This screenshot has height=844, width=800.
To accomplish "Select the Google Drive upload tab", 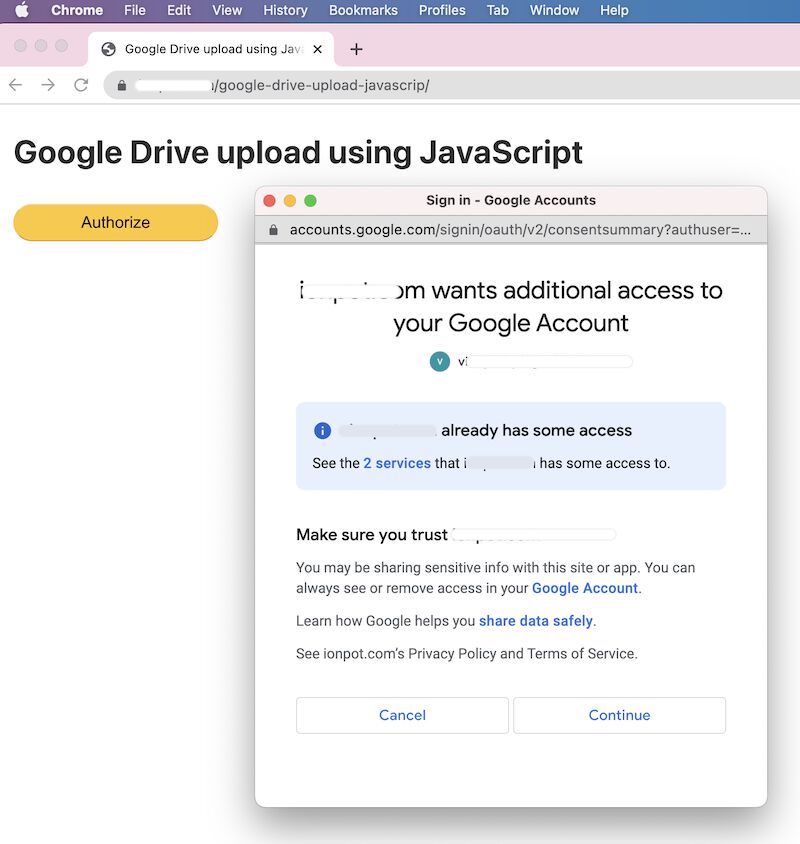I will point(211,49).
